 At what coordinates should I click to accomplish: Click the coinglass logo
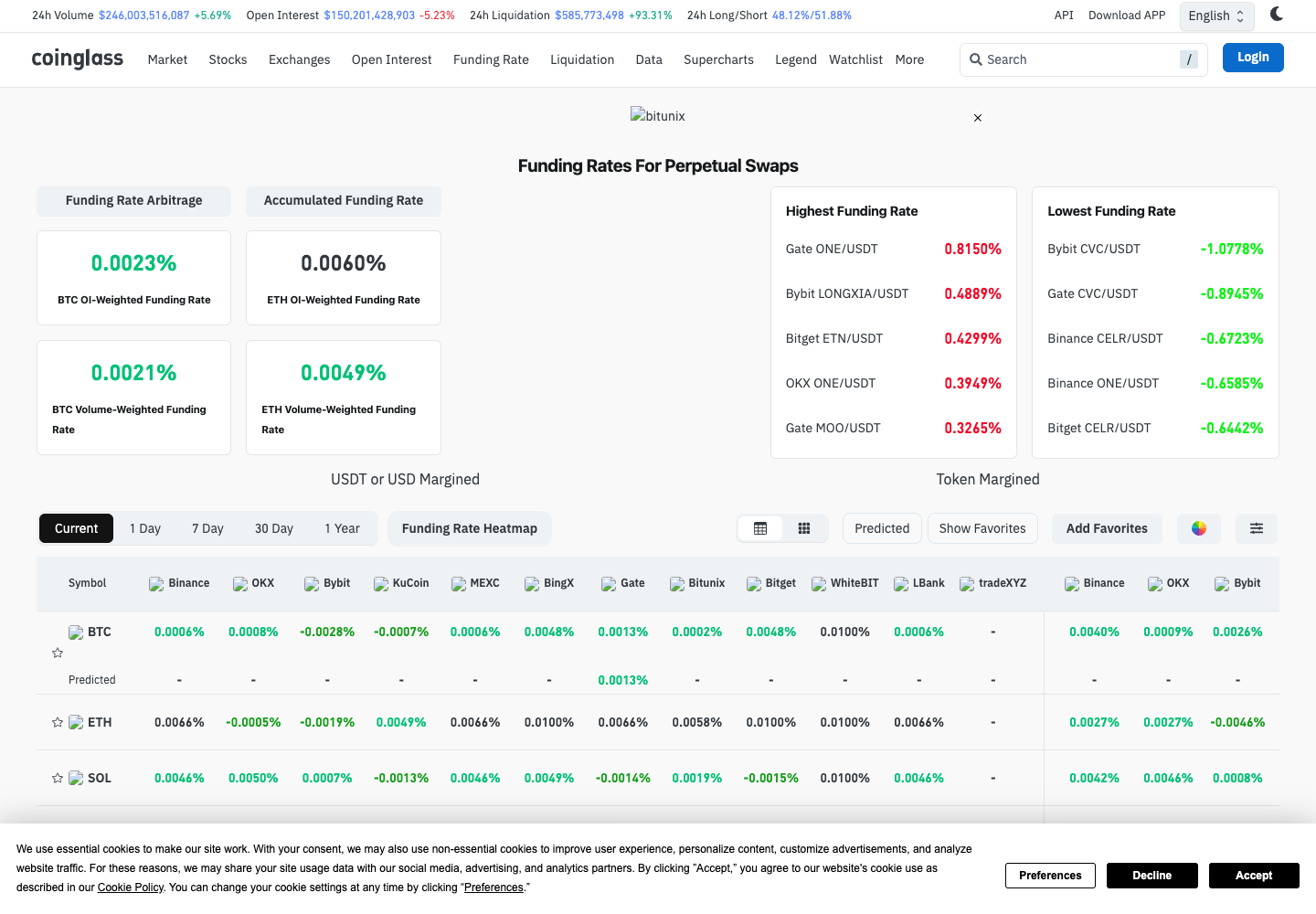point(78,58)
